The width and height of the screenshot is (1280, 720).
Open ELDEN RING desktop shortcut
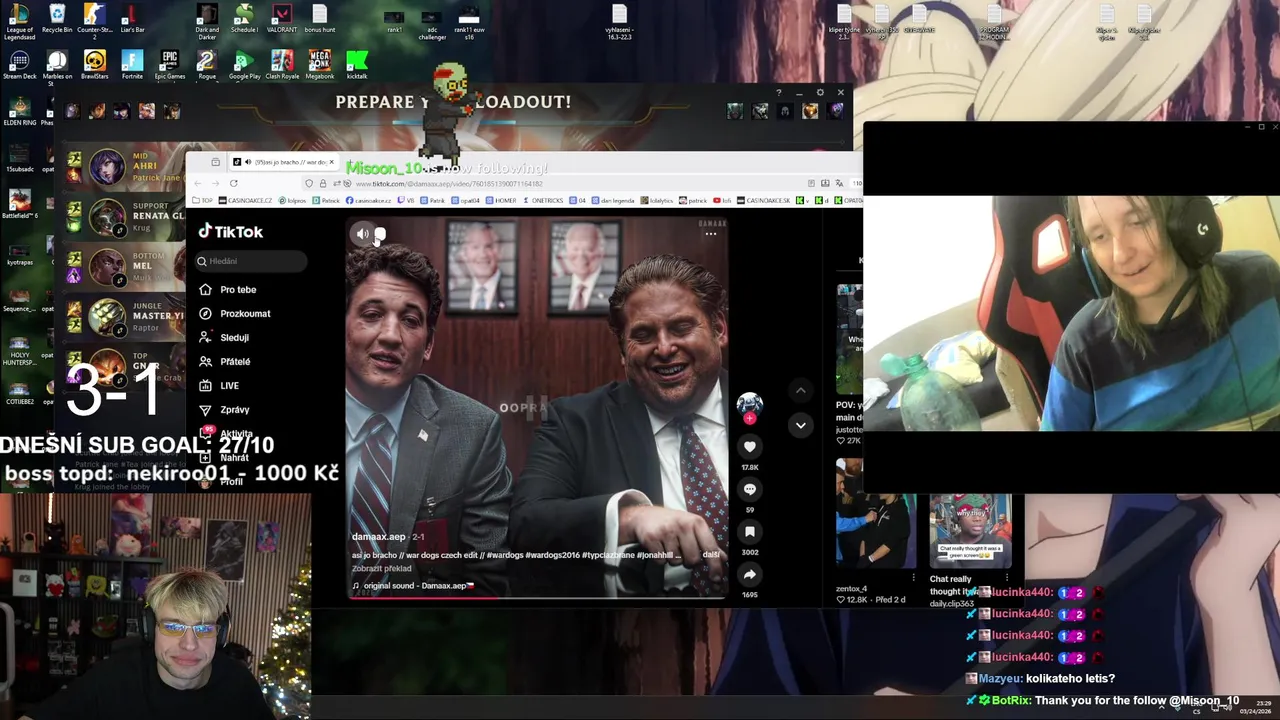[19, 111]
